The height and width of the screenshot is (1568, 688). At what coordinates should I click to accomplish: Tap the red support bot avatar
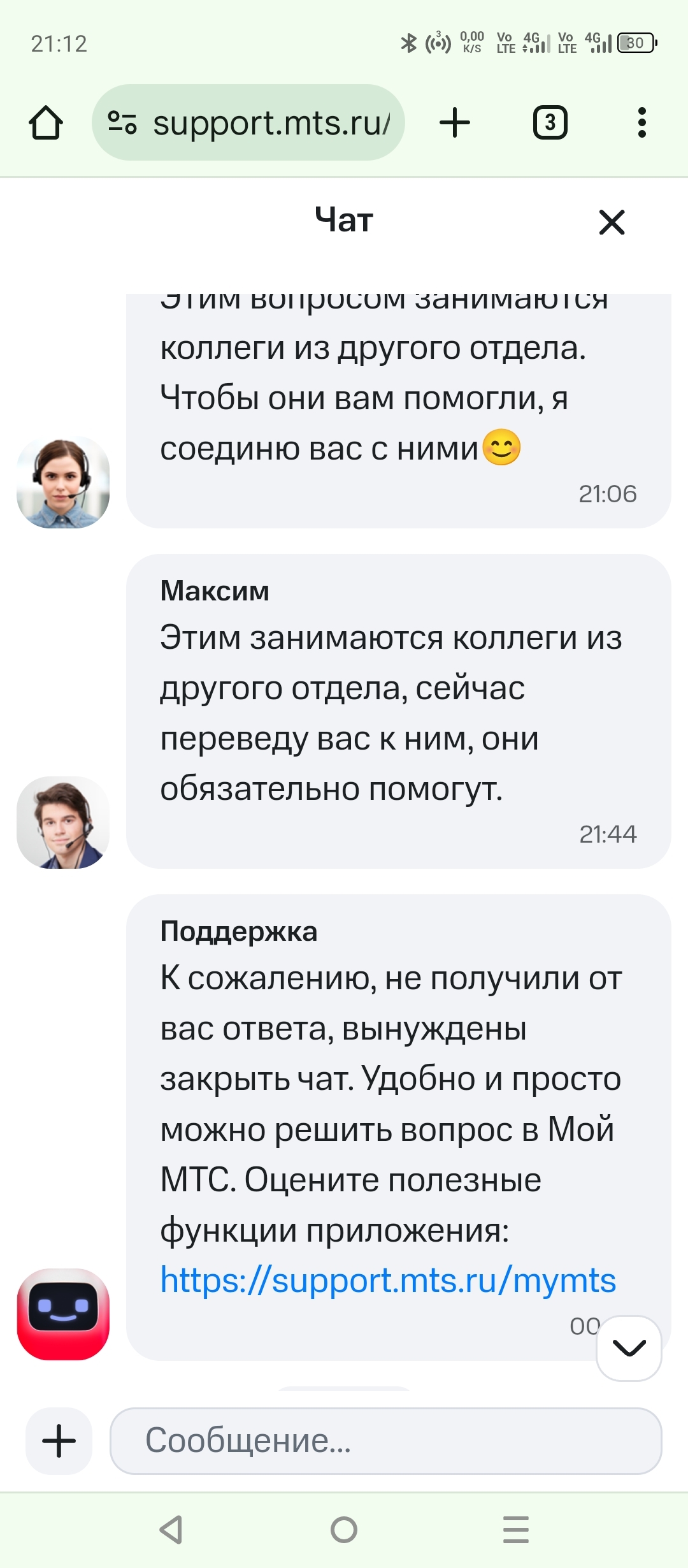point(63,1314)
